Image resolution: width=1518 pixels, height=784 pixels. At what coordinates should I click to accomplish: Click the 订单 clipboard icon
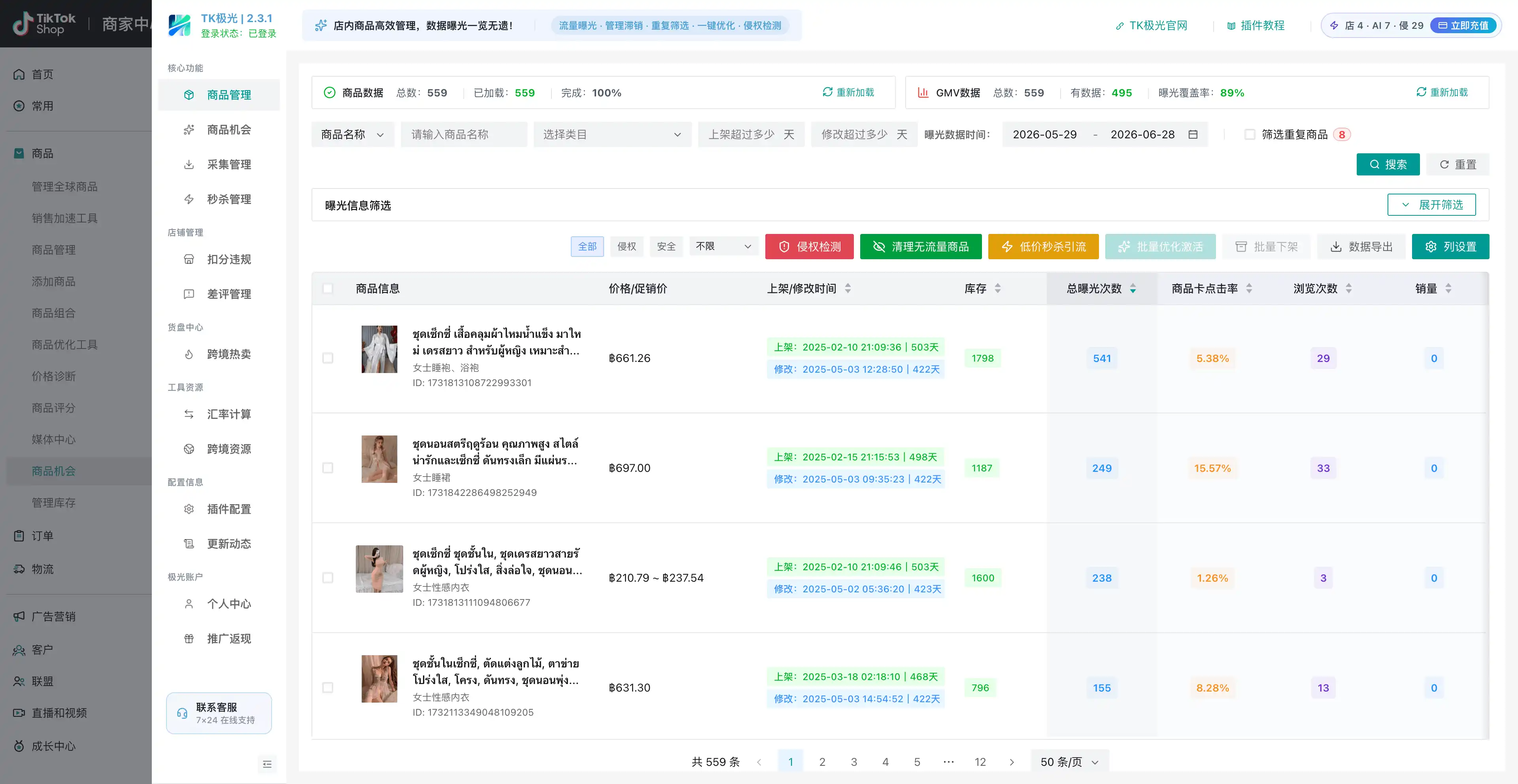(x=19, y=536)
